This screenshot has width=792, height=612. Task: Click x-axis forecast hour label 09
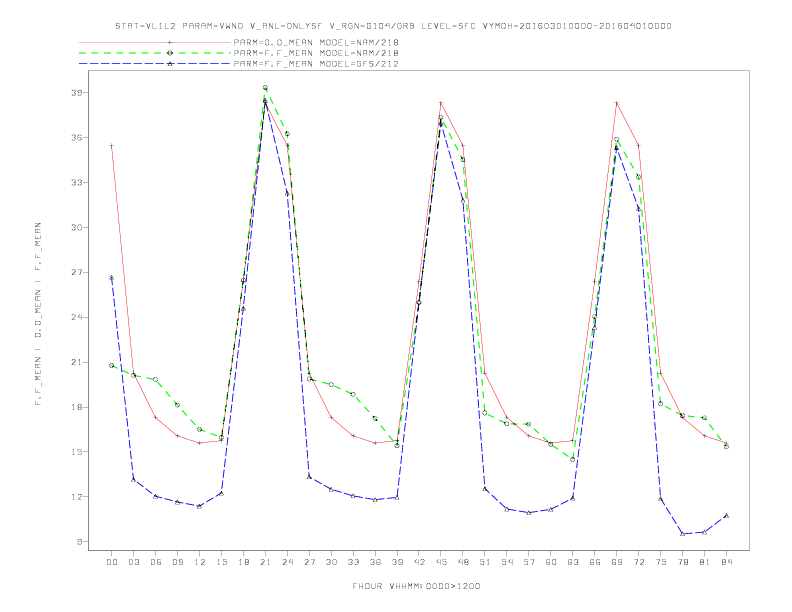(177, 562)
